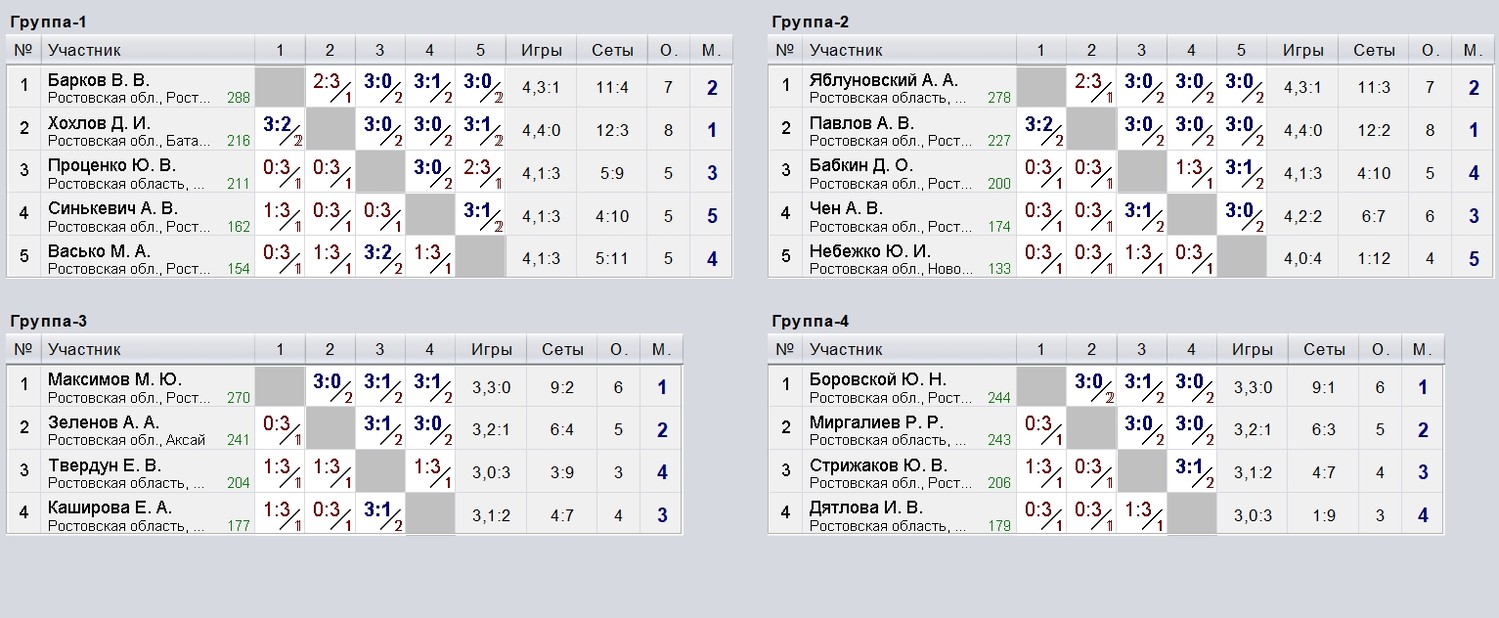This screenshot has height=618, width=1499.
Task: Click Группа-4 М. column header
Action: coord(1422,349)
